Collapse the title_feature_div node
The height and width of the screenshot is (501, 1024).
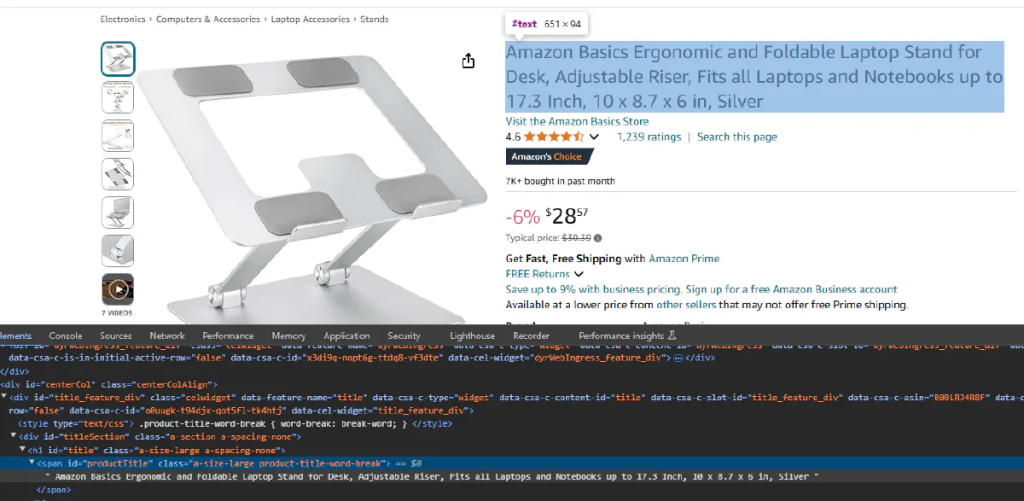click(5, 397)
